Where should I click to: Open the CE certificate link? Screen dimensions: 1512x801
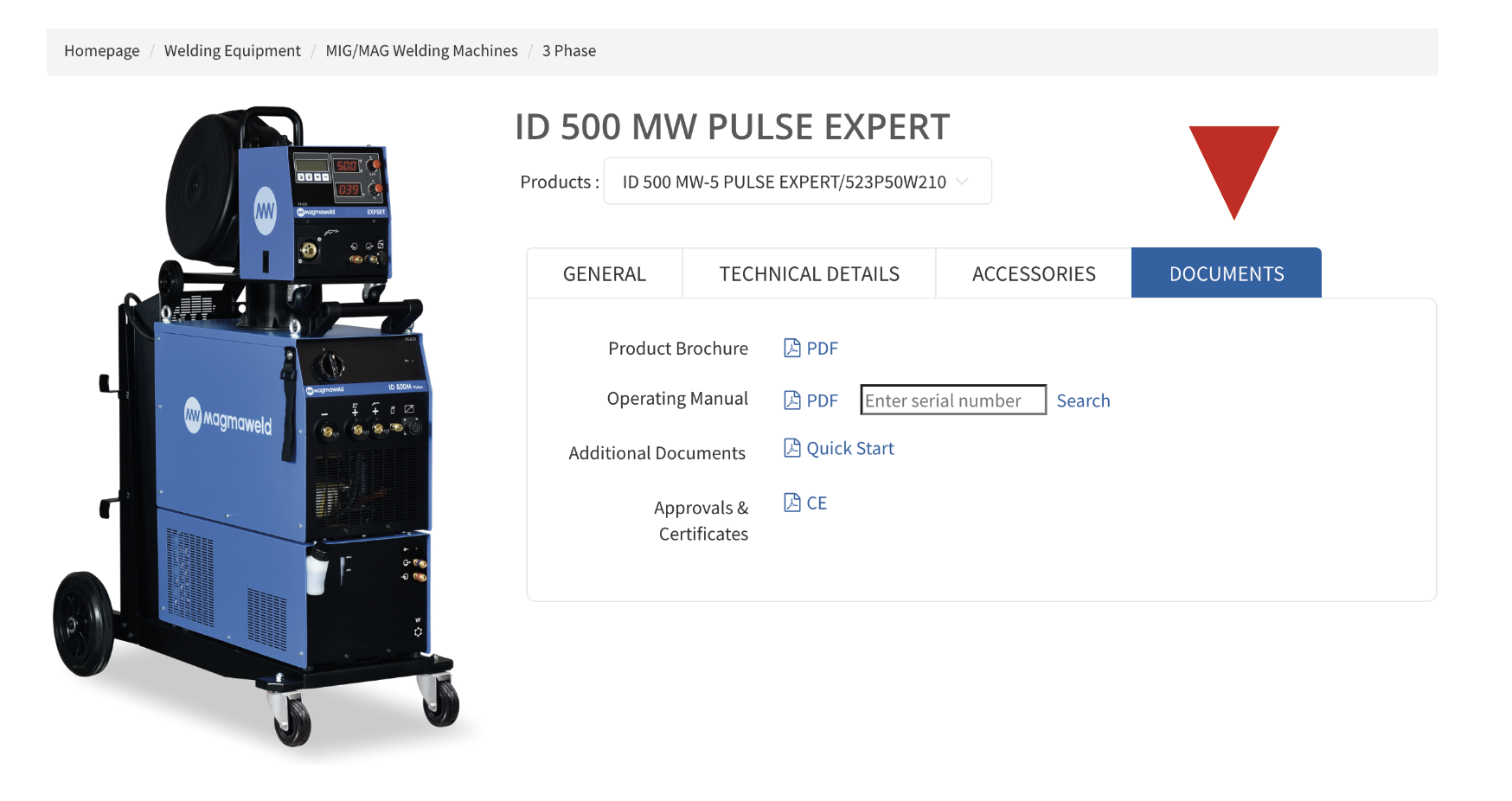817,503
